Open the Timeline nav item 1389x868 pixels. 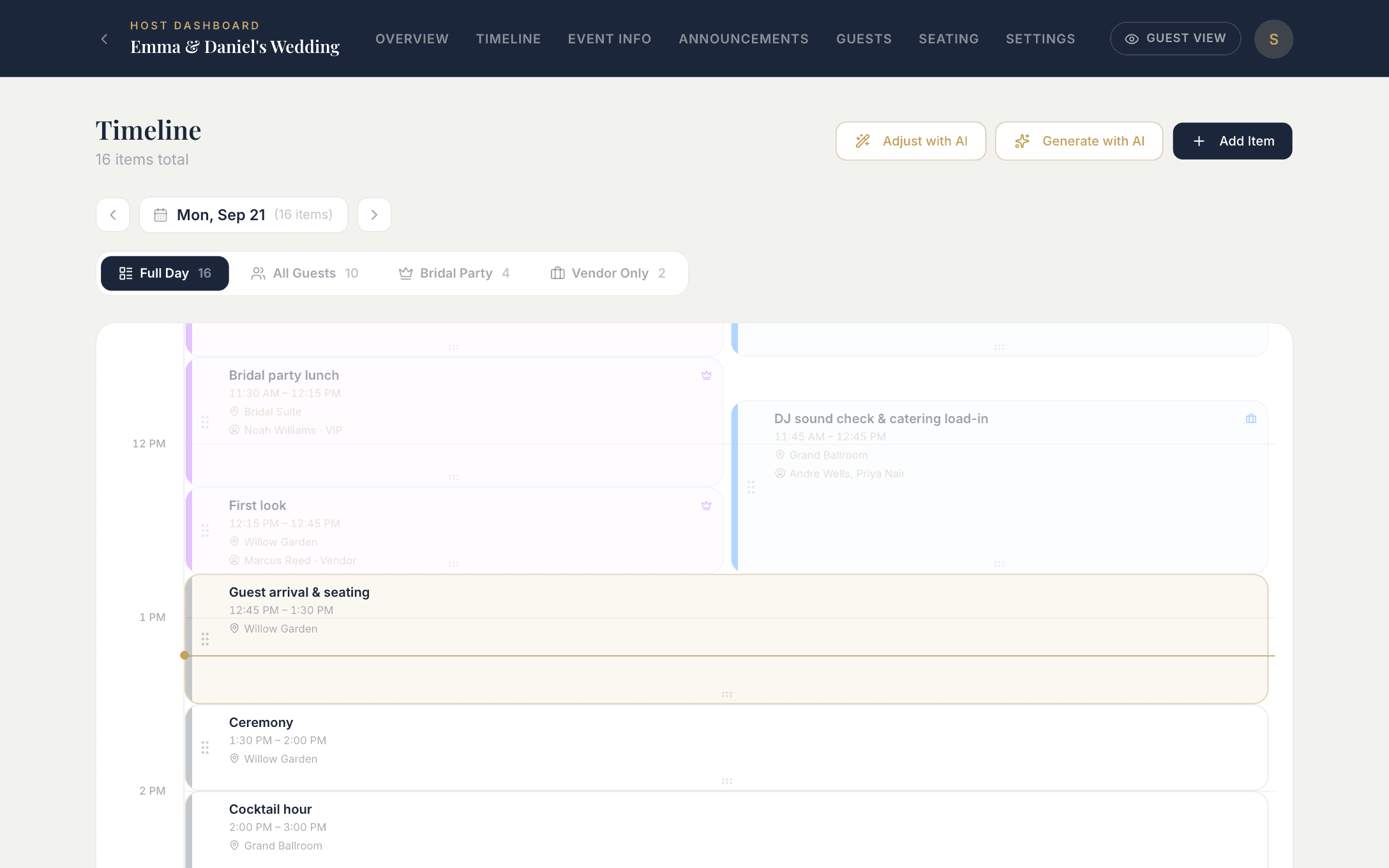click(508, 39)
